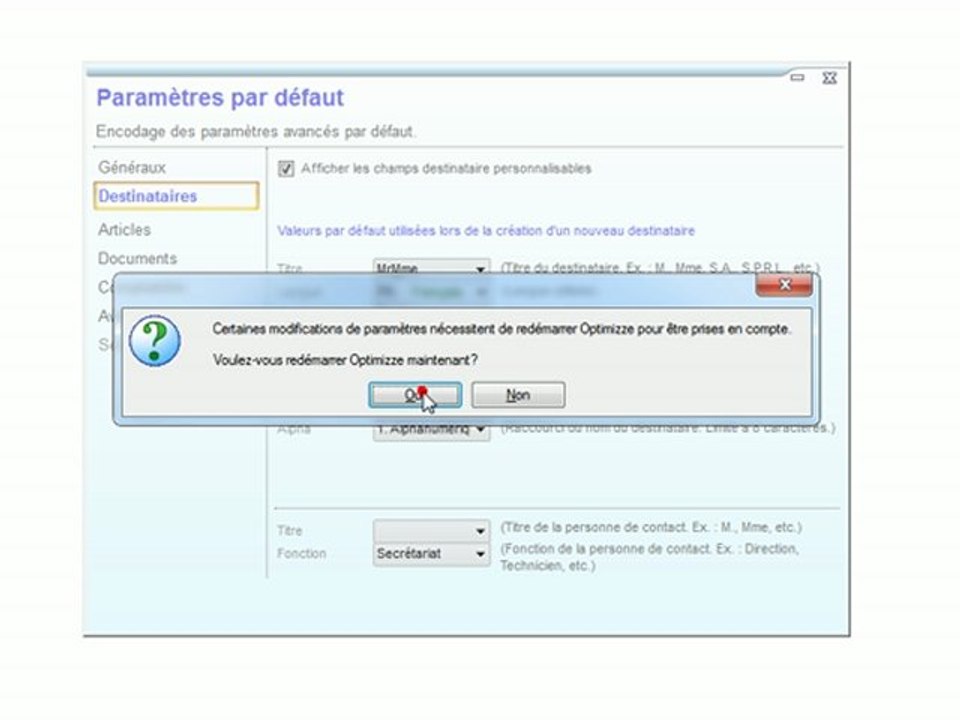
Task: Select the Destinataires settings section
Action: pos(176,196)
